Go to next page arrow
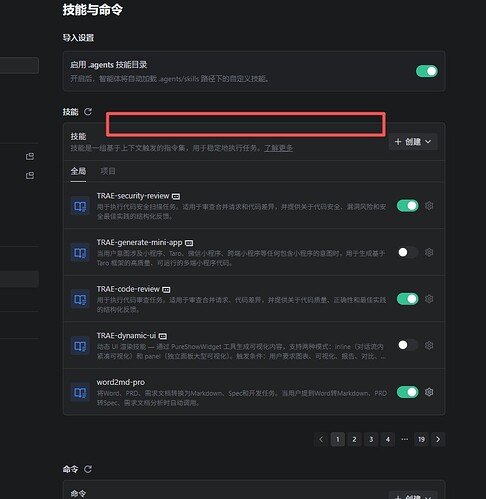Viewport: 486px width, 499px height. (438, 439)
